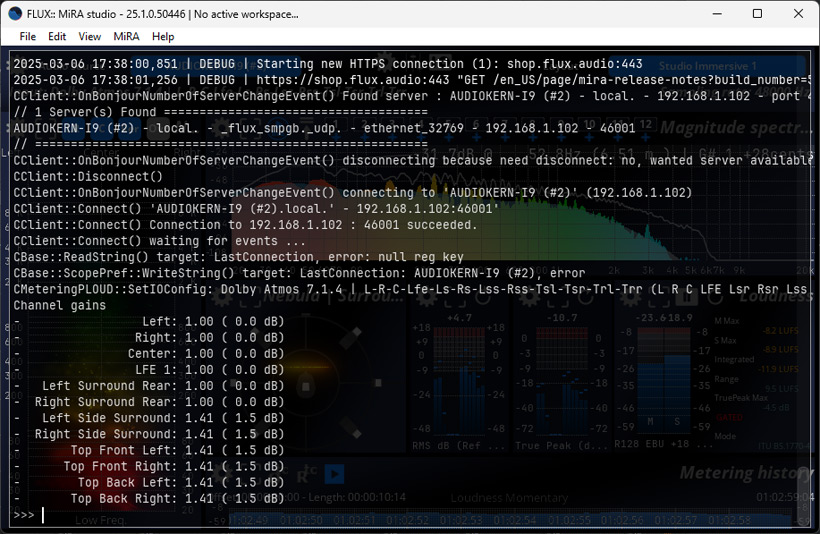Select the 'Connection to 192.168.1.102 : 46001 succeeded' line

tap(245, 225)
